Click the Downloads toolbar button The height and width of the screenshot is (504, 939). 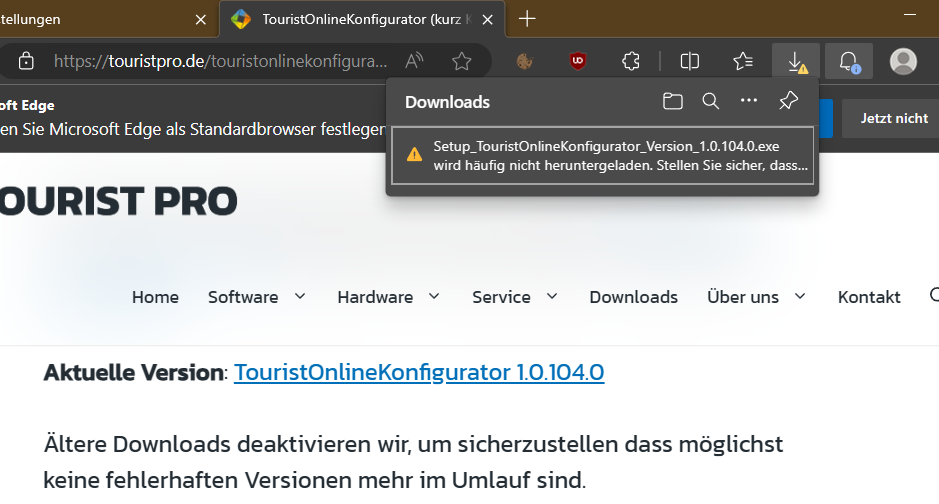pyautogui.click(x=796, y=61)
